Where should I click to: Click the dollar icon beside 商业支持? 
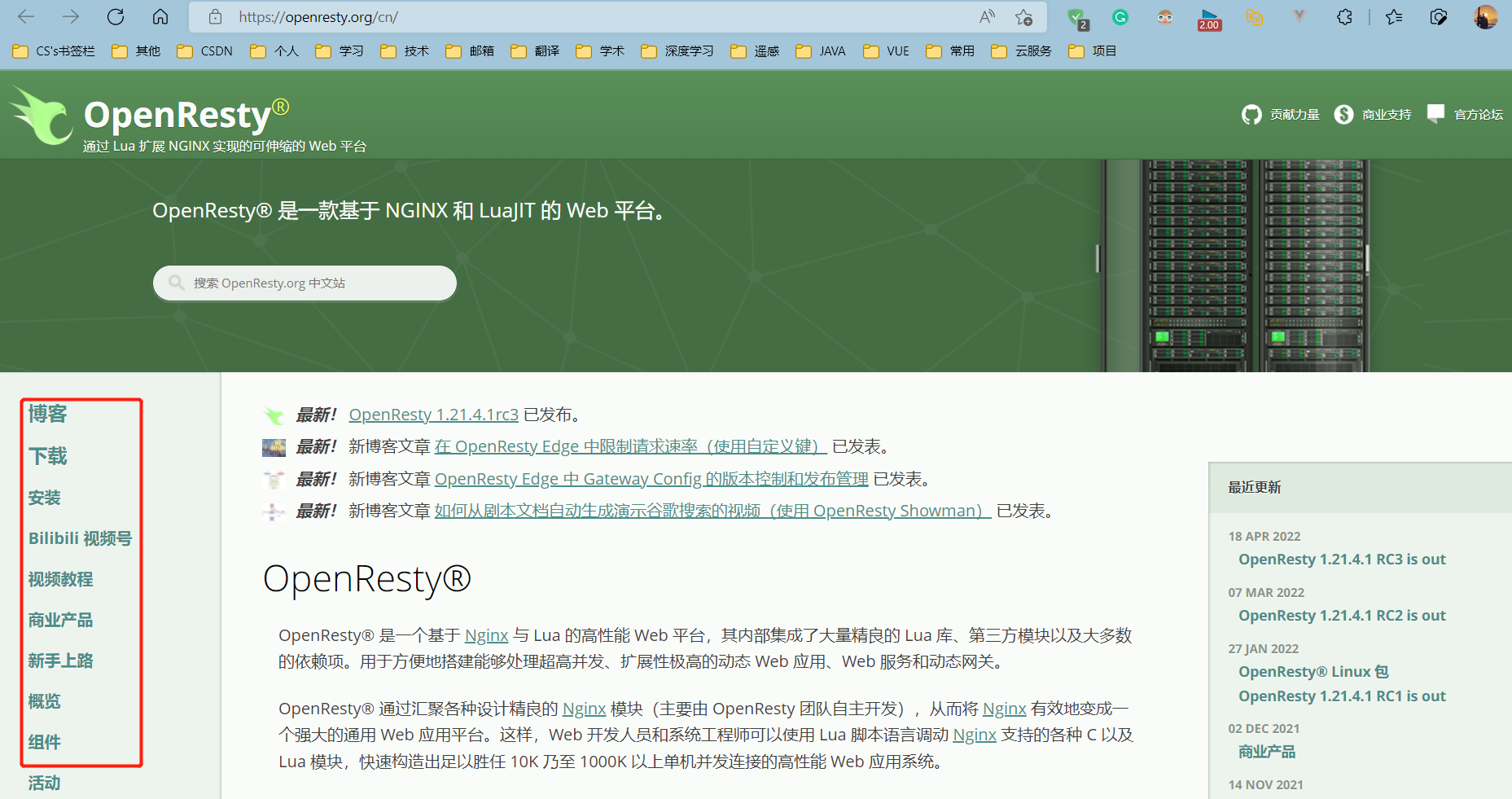(x=1343, y=115)
